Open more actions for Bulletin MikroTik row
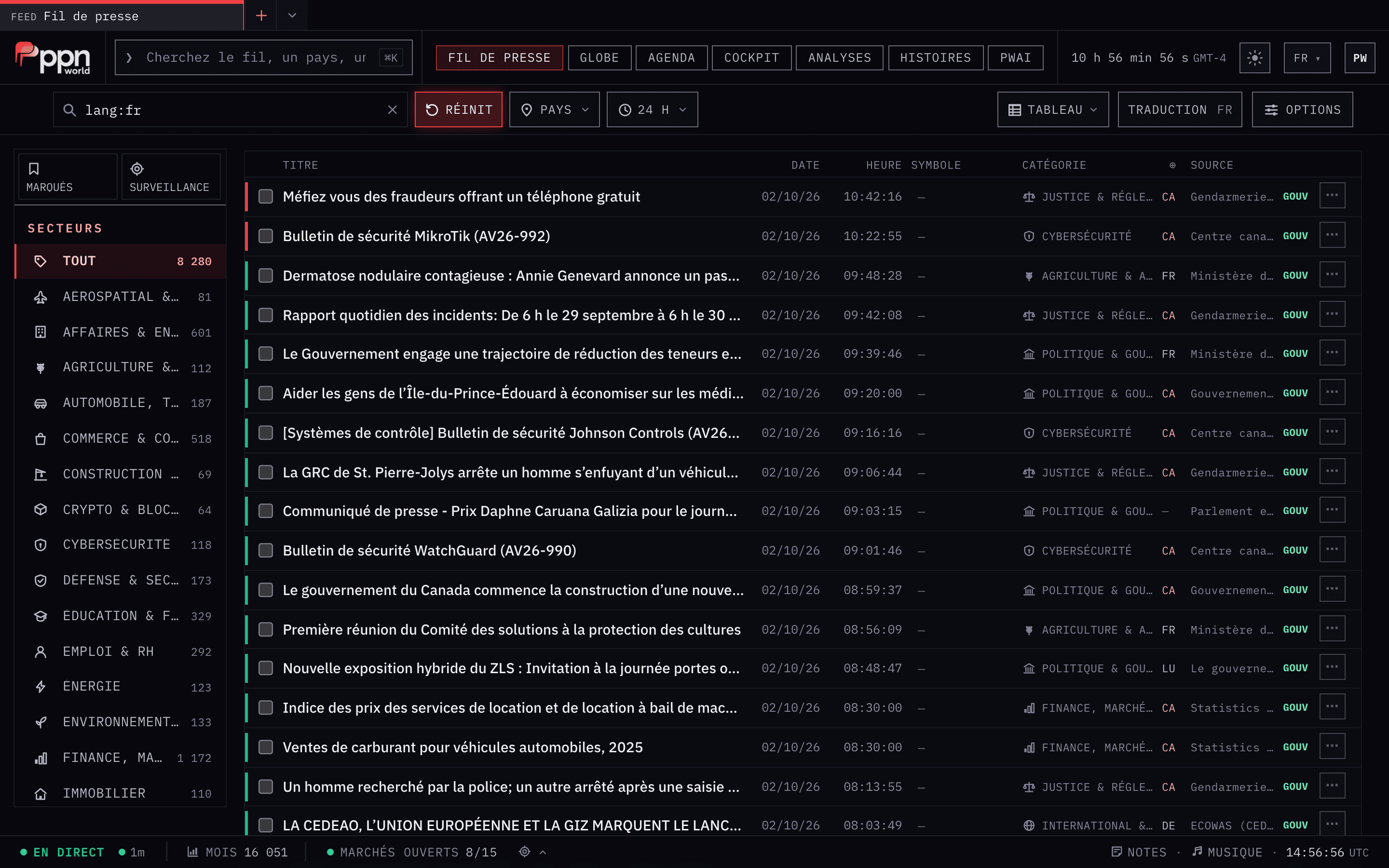 coord(1332,235)
